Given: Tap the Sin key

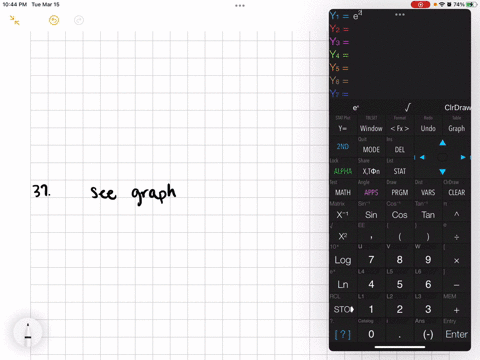Looking at the screenshot, I should [371, 215].
